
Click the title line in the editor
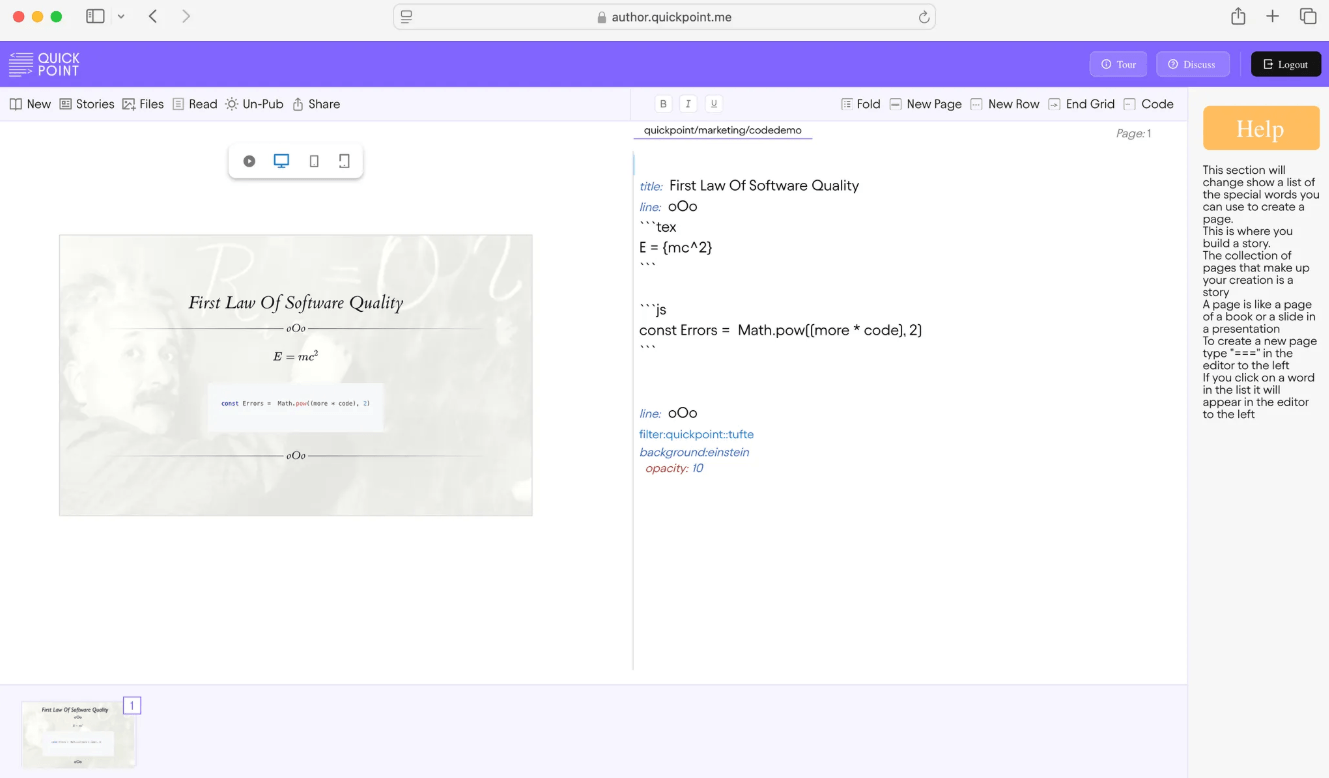coord(749,186)
